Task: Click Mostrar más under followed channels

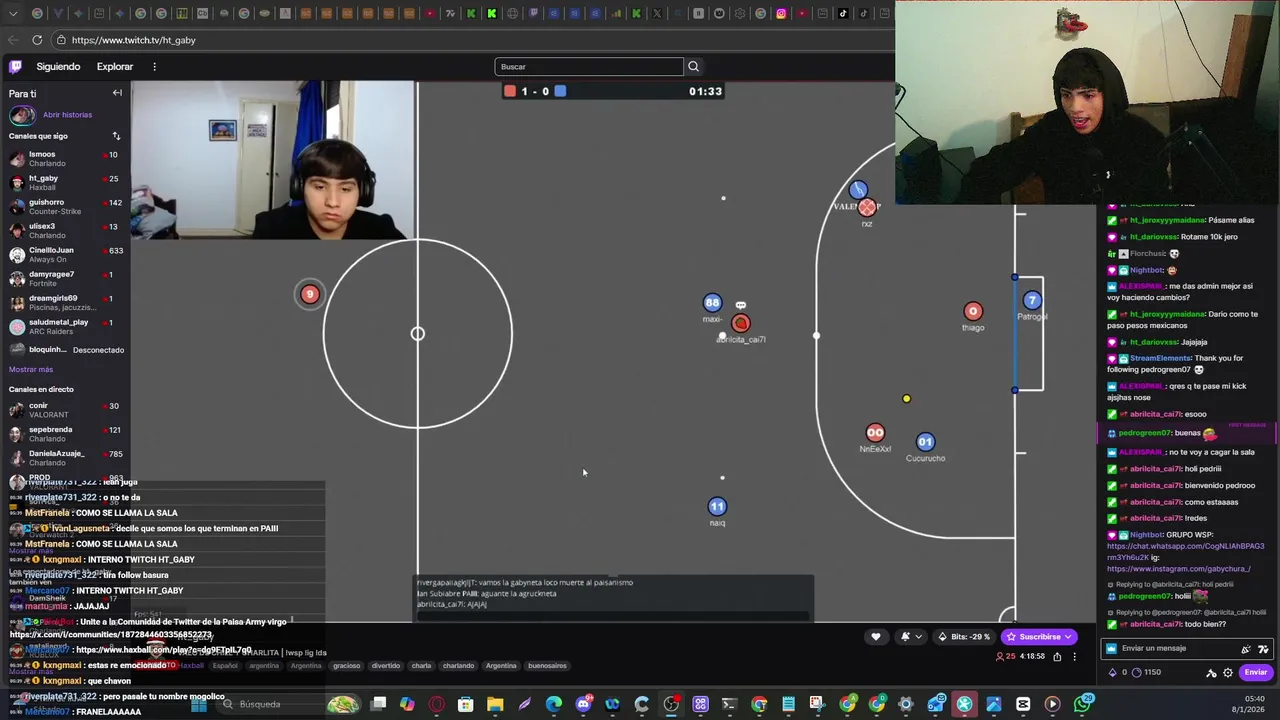Action: (31, 369)
